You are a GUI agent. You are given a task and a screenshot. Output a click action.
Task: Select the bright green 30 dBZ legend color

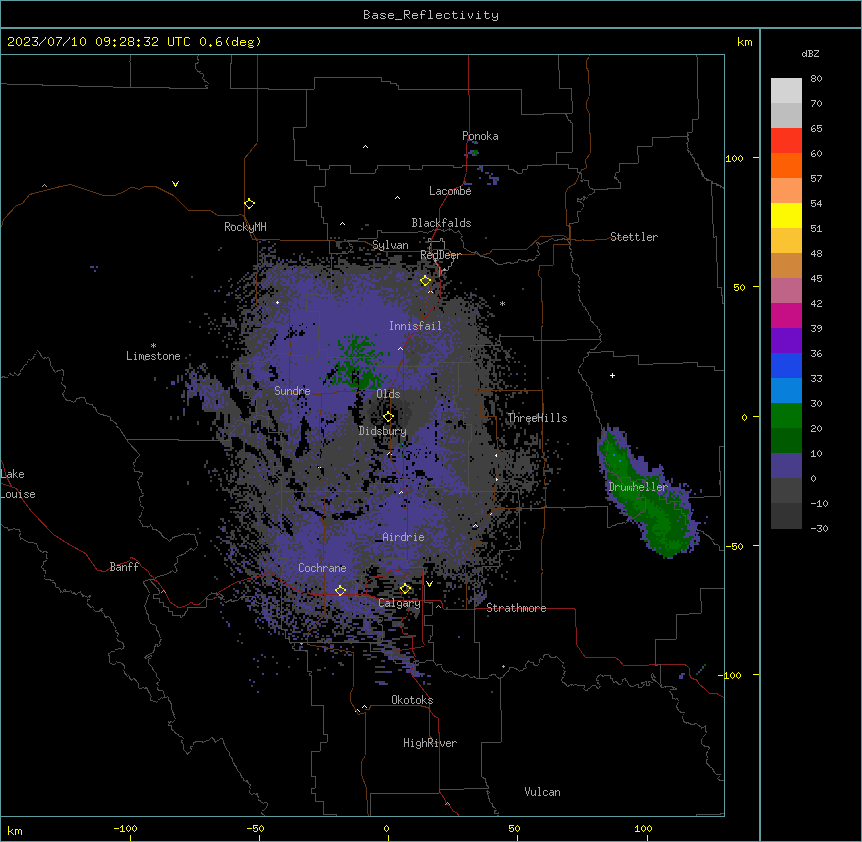point(786,416)
